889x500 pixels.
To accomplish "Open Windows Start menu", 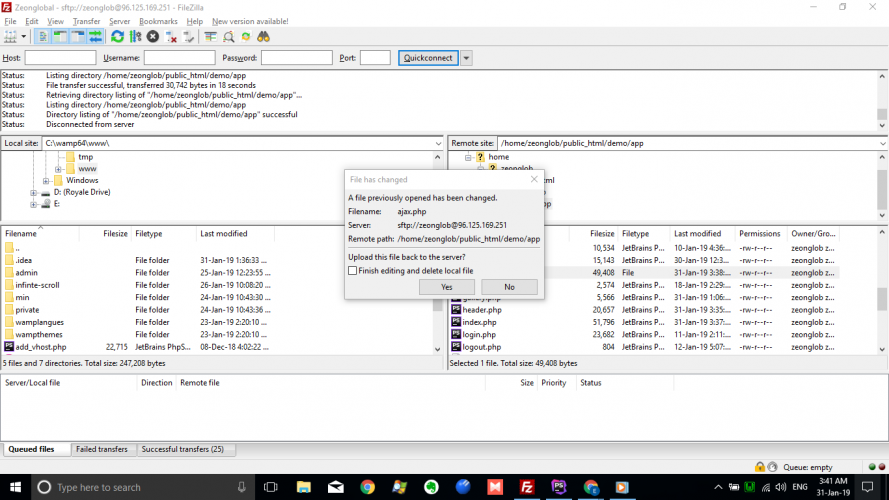I will 15,487.
